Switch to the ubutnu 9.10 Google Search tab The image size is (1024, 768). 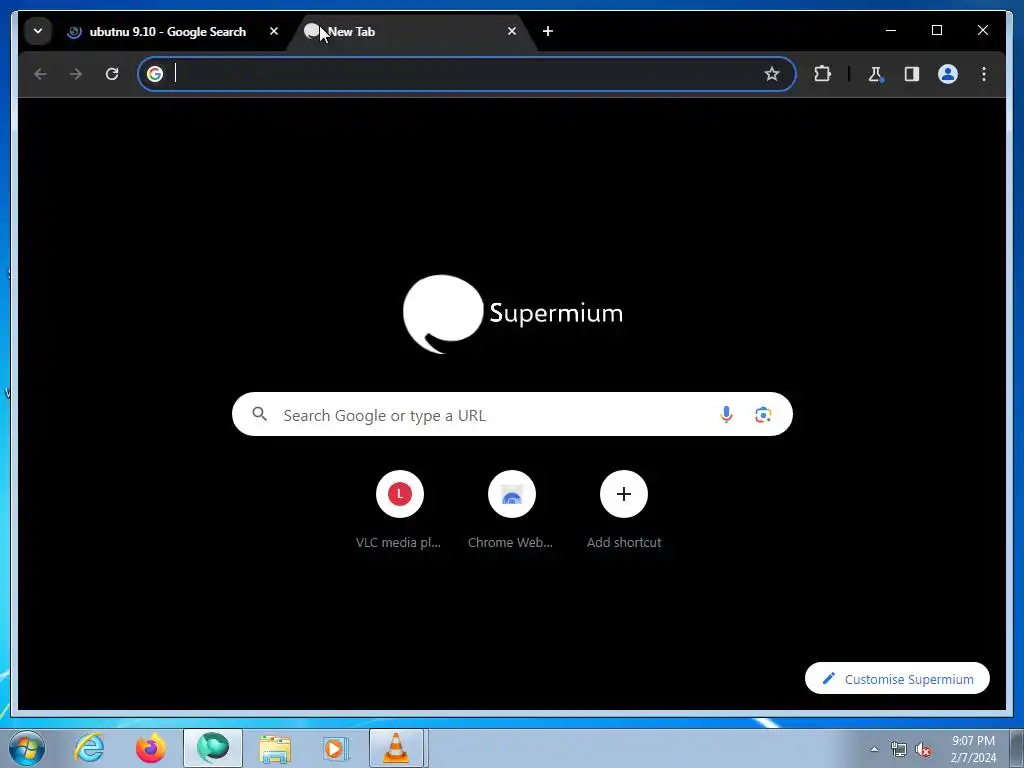167,31
